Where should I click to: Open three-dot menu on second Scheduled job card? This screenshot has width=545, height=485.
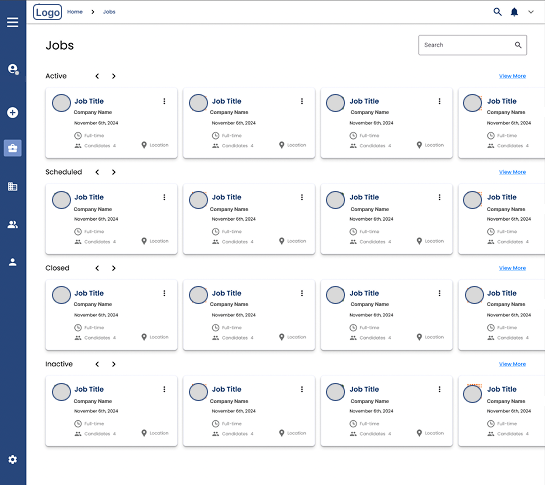[302, 197]
